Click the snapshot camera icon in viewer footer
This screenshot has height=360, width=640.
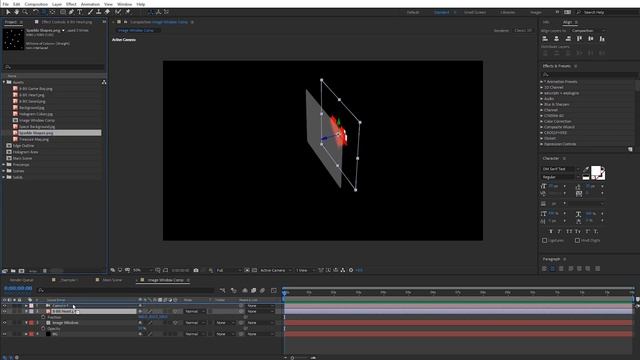tap(196, 270)
